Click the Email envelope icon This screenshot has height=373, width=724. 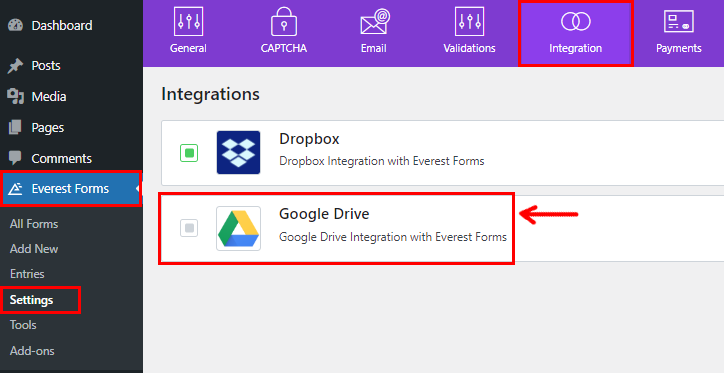pyautogui.click(x=375, y=22)
